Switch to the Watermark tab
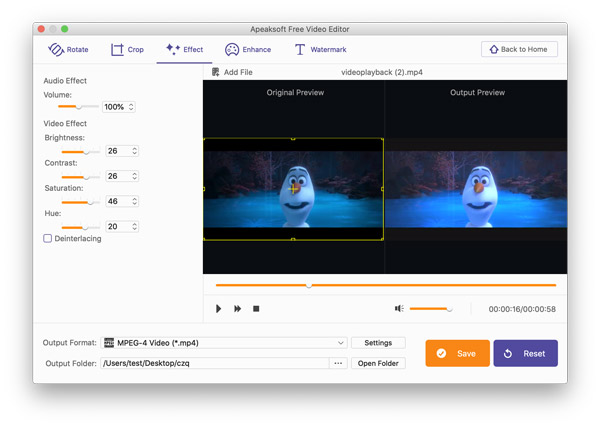Image resolution: width=600 pixels, height=427 pixels. (320, 49)
